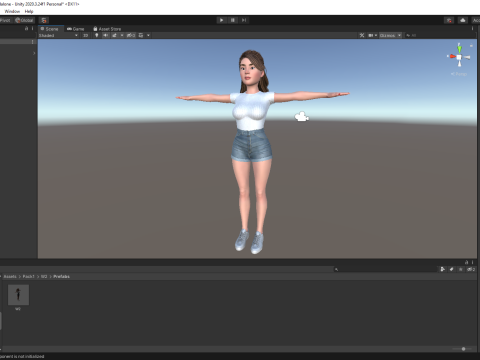
Task: Open the cloud Services icon
Action: pos(463,20)
